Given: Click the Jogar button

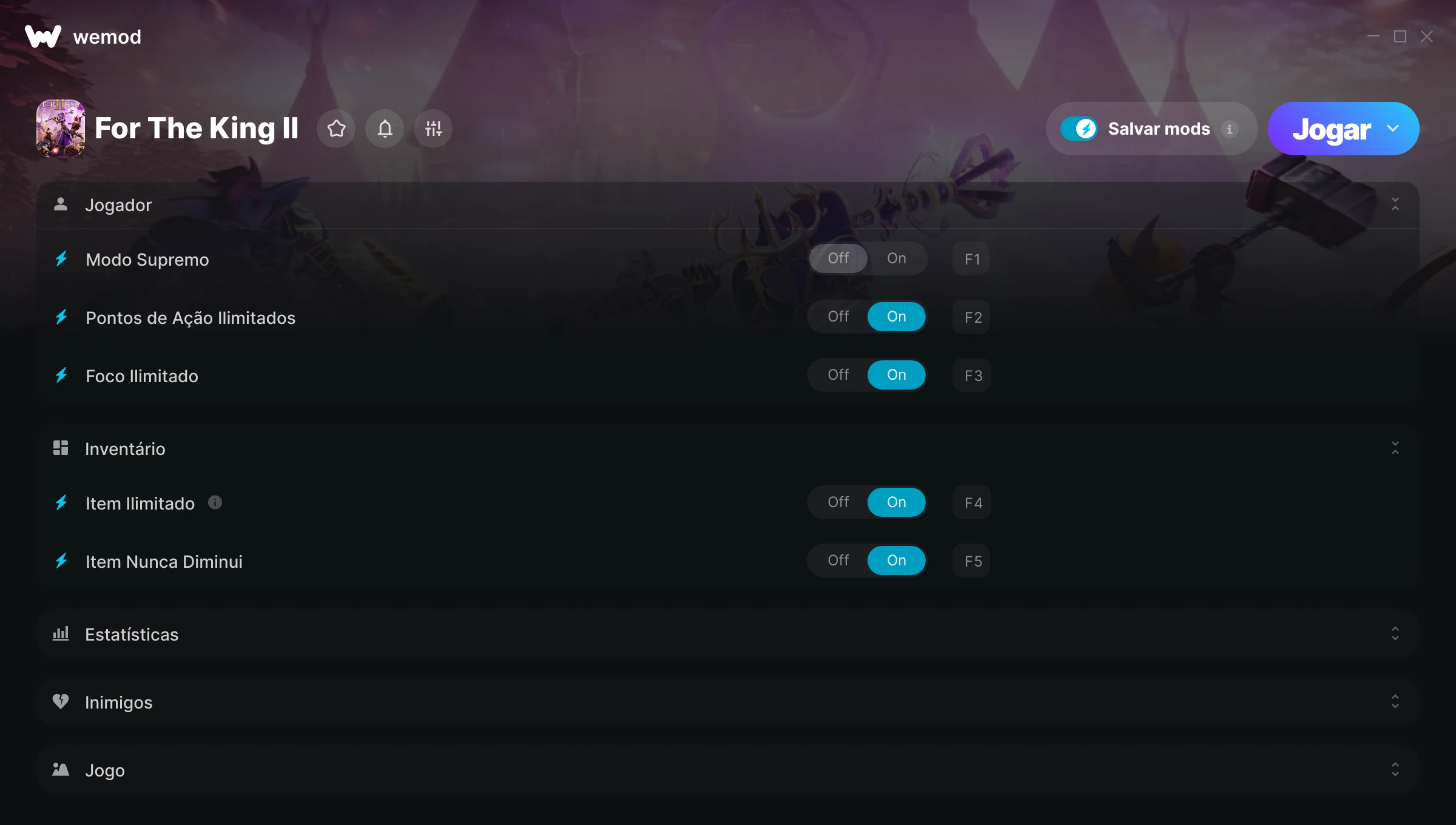Looking at the screenshot, I should pos(1331,129).
